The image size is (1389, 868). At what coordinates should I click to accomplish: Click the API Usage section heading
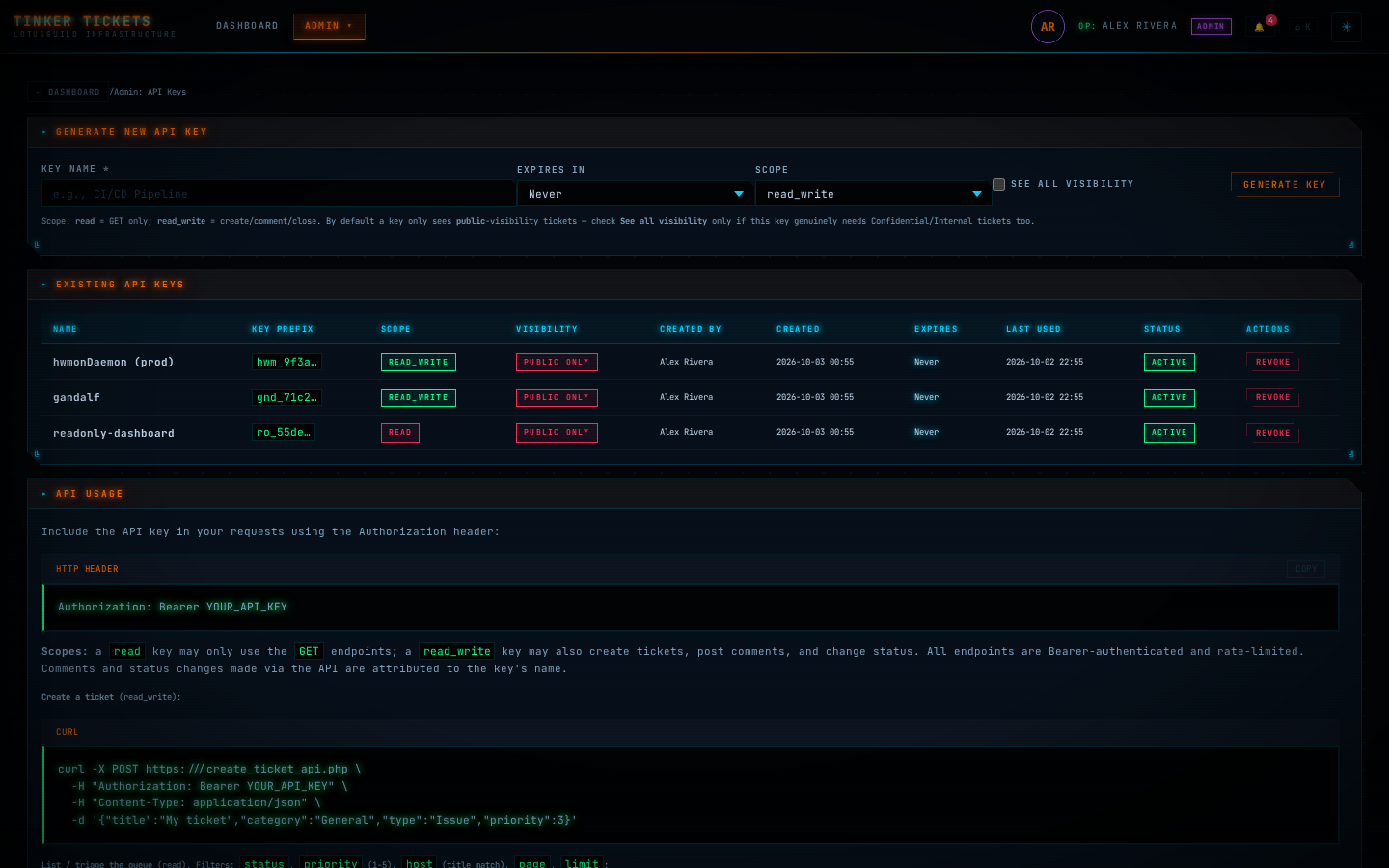(90, 494)
